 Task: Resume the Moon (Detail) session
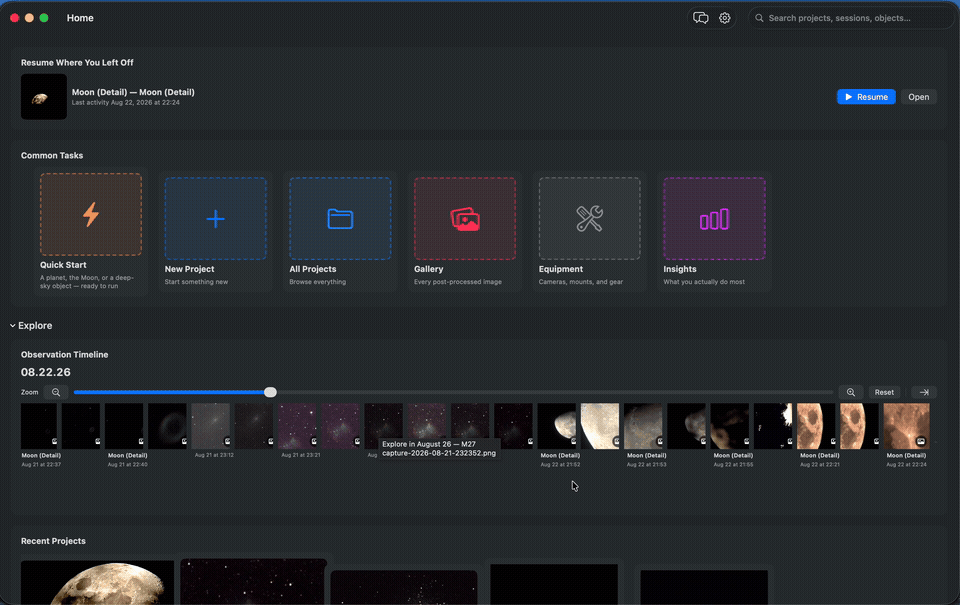point(866,97)
